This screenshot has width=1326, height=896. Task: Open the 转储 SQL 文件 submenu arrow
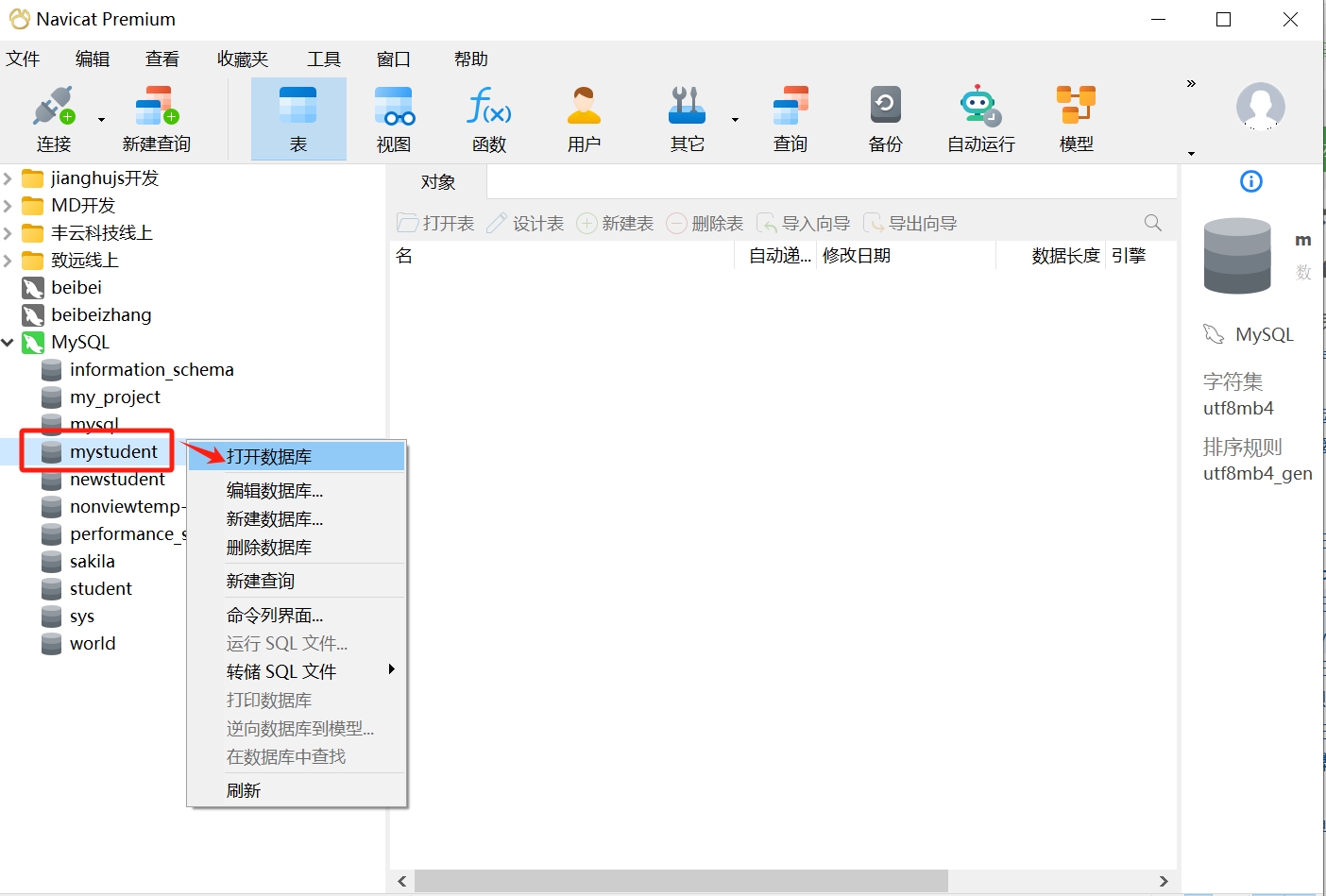392,671
